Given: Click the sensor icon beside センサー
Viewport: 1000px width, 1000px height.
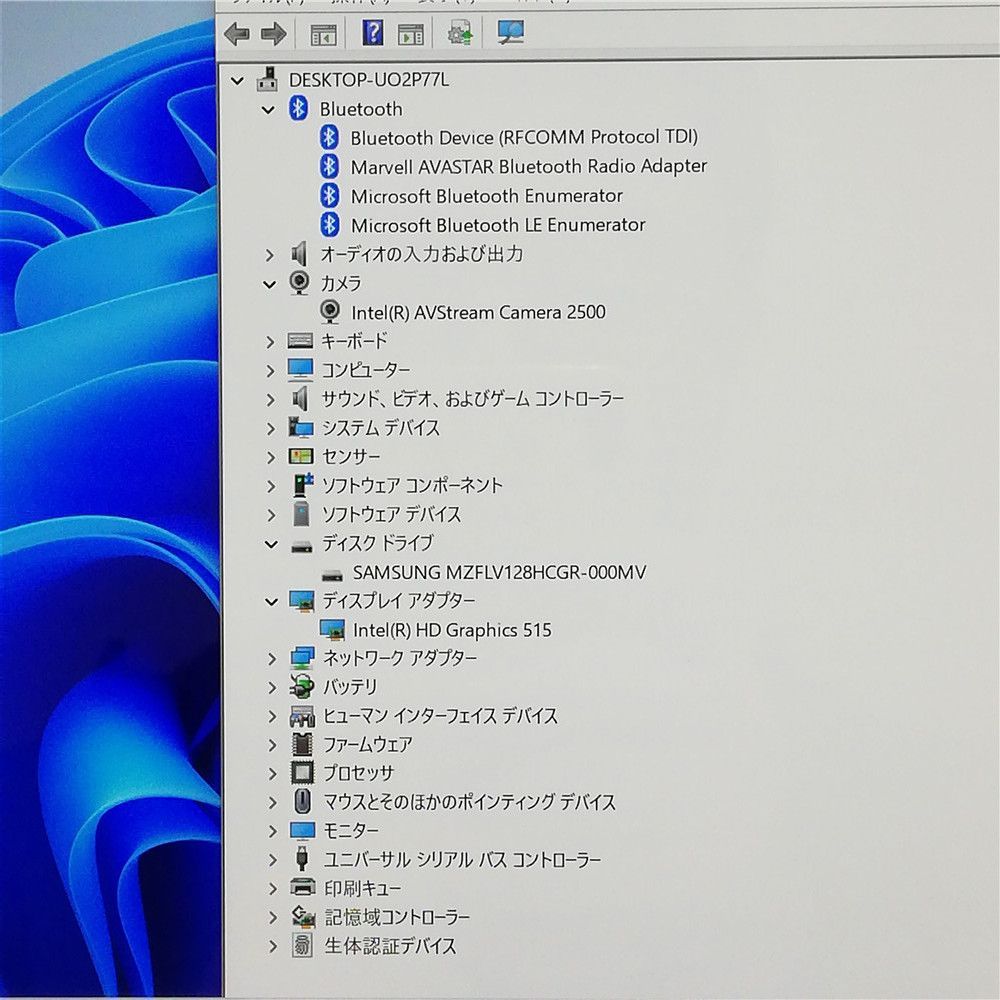Looking at the screenshot, I should click(300, 456).
